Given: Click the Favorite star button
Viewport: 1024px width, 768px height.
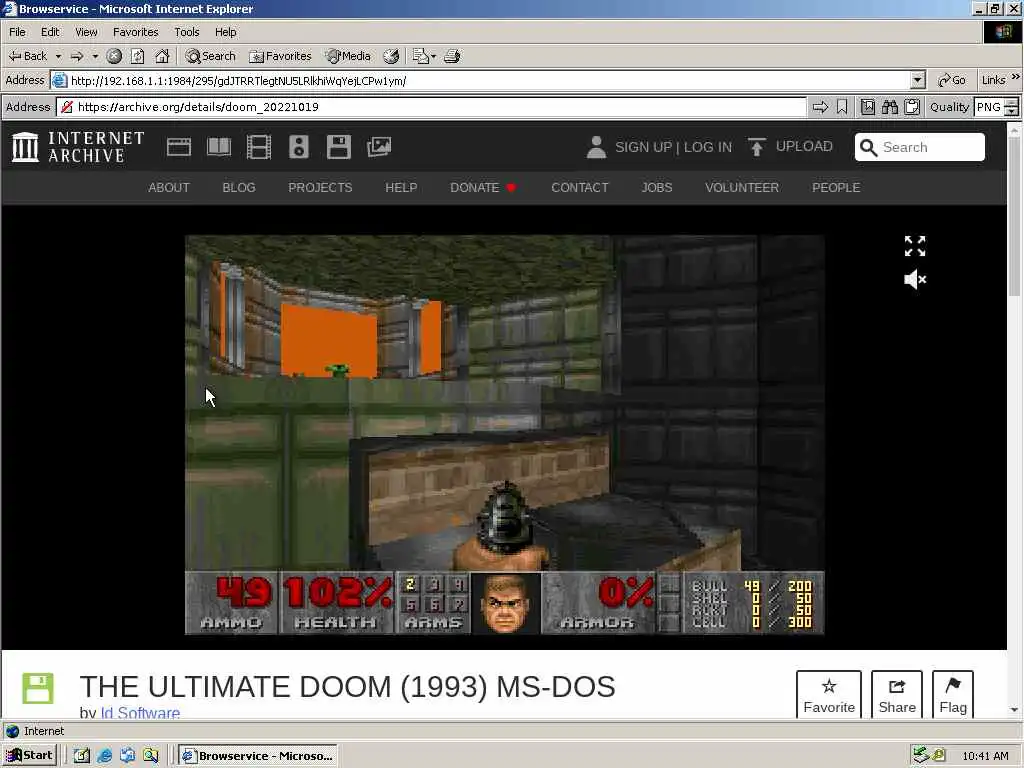Looking at the screenshot, I should click(829, 695).
